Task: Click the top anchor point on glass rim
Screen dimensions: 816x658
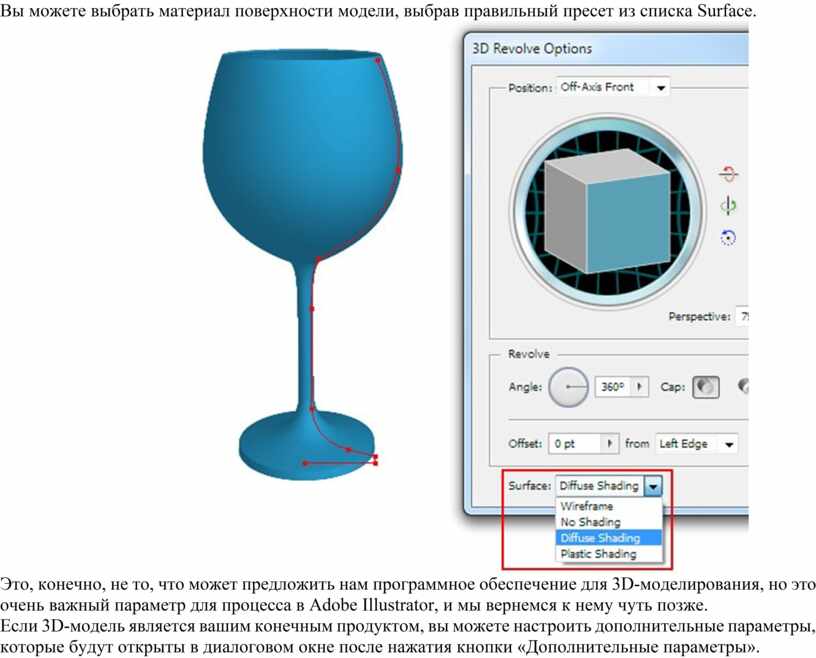Action: 378,60
